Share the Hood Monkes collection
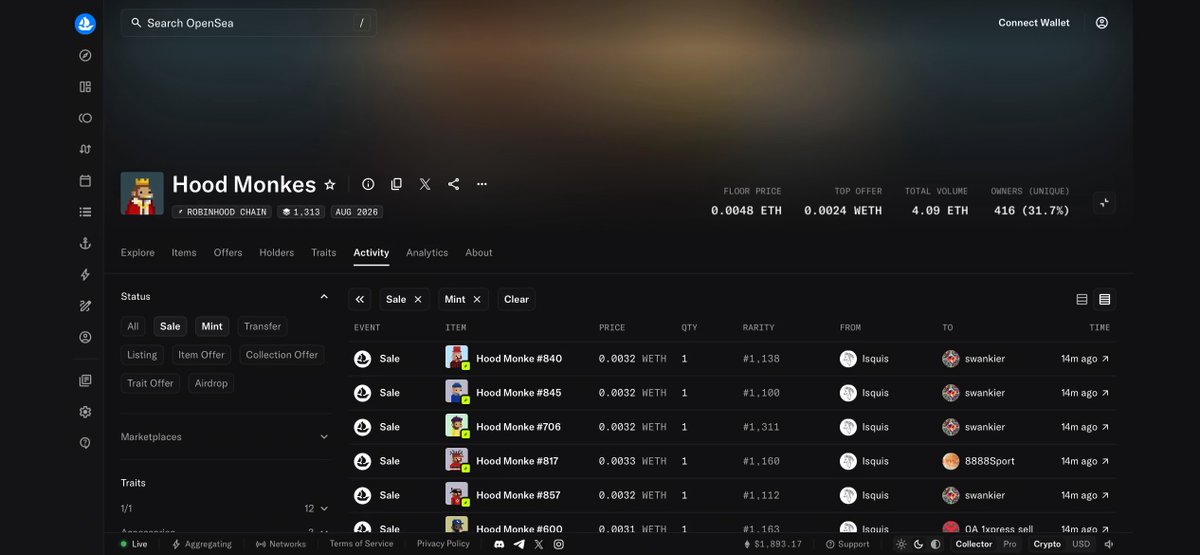The image size is (1200, 555). pyautogui.click(x=453, y=184)
